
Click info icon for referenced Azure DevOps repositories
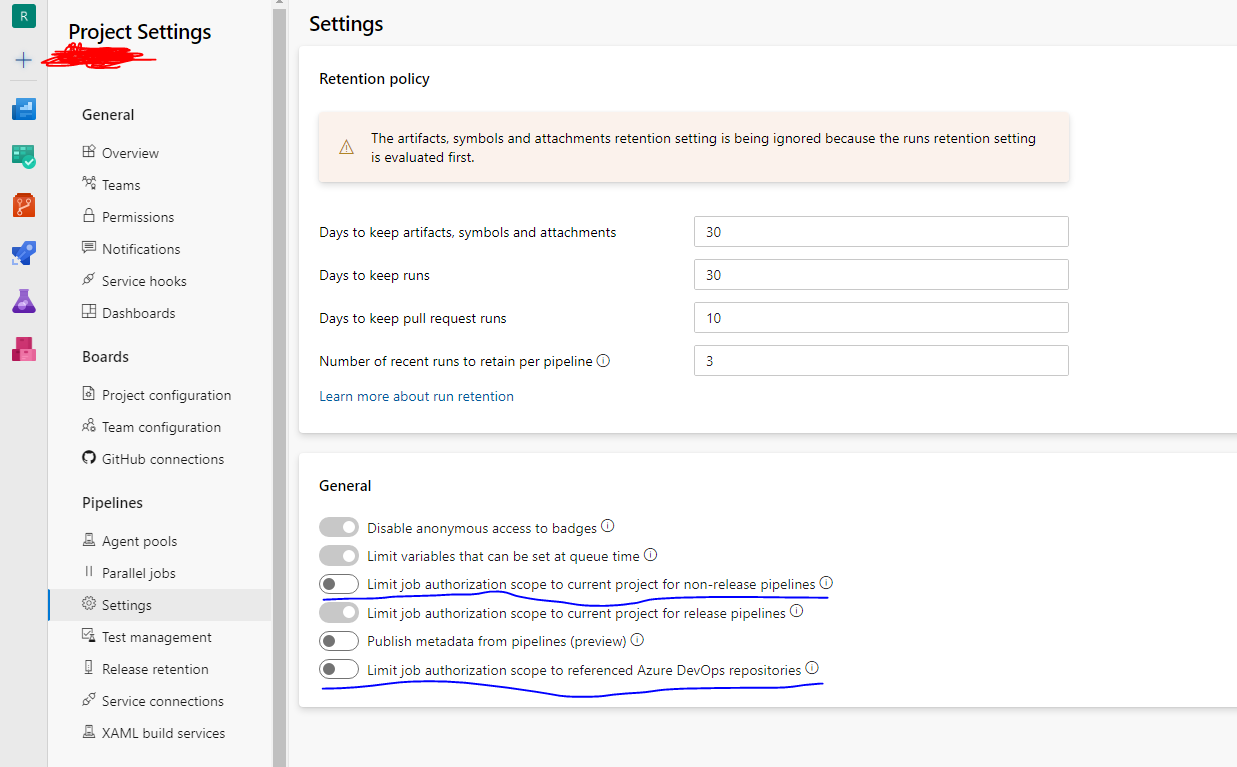[812, 668]
